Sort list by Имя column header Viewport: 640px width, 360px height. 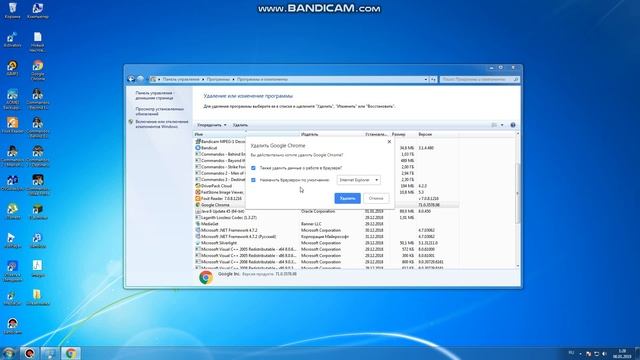click(246, 134)
